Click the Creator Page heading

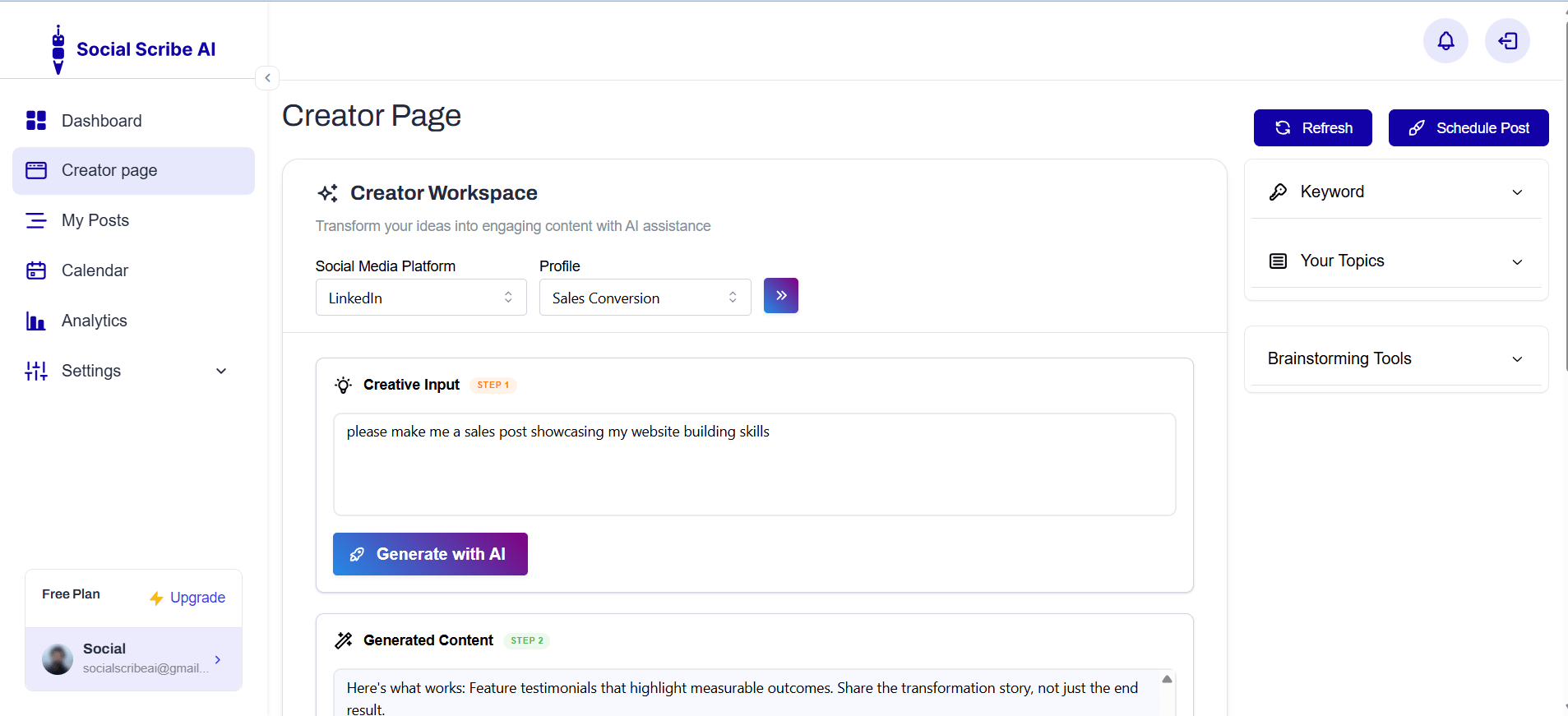(x=372, y=116)
